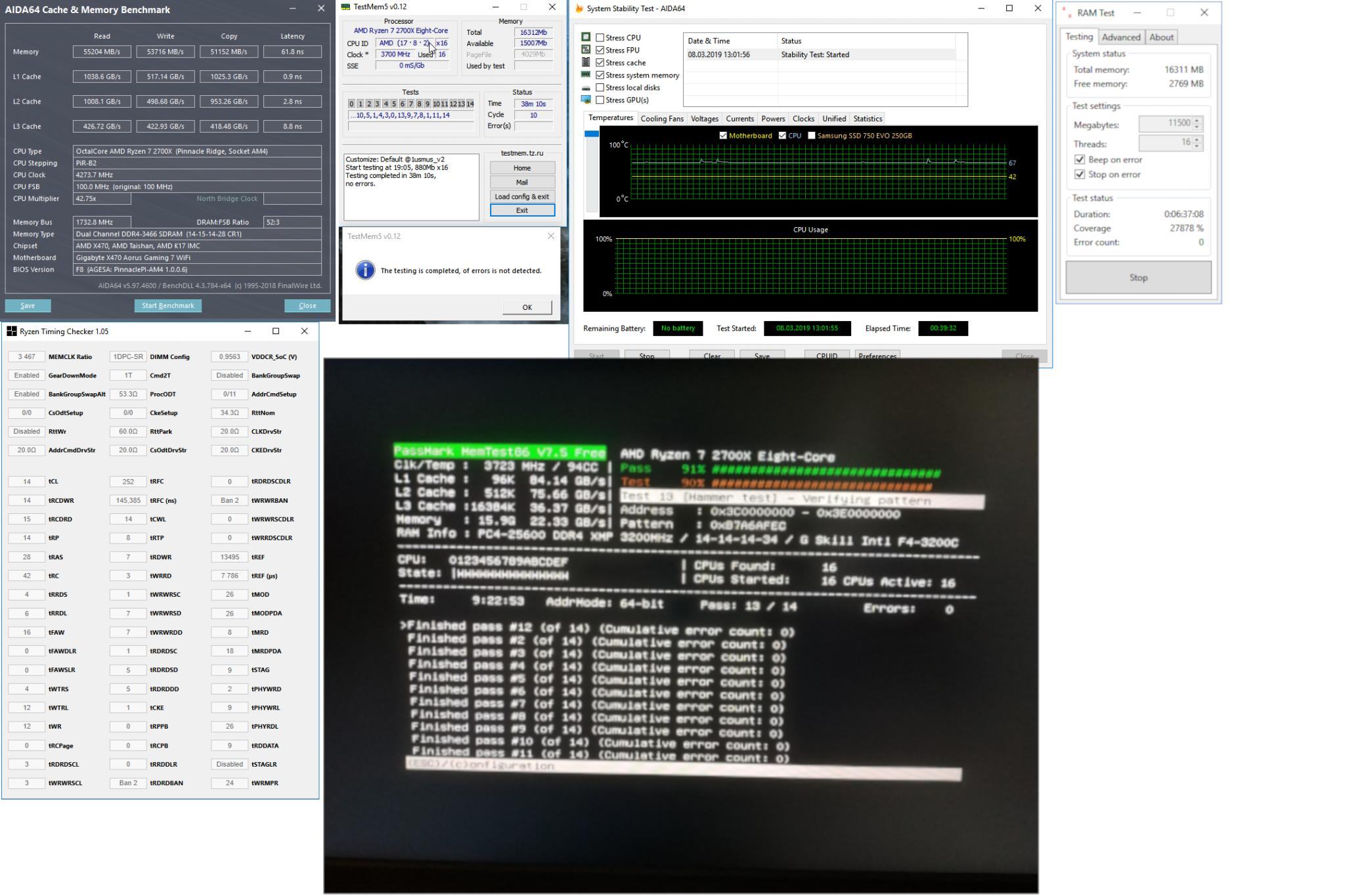Click the Stress CPU chip icon
The width and height of the screenshot is (1345, 896).
click(586, 37)
